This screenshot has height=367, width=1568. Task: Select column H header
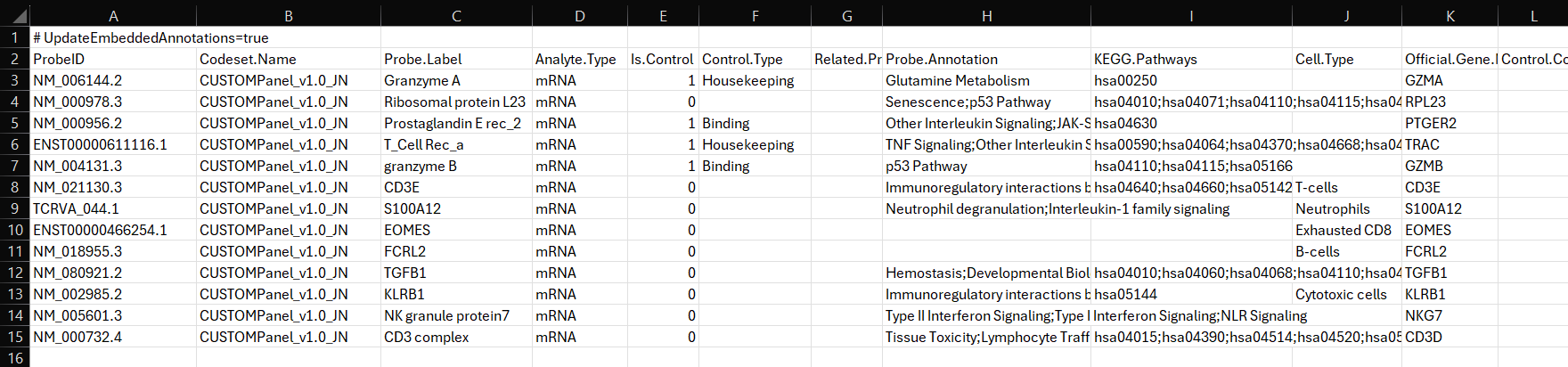[x=986, y=16]
